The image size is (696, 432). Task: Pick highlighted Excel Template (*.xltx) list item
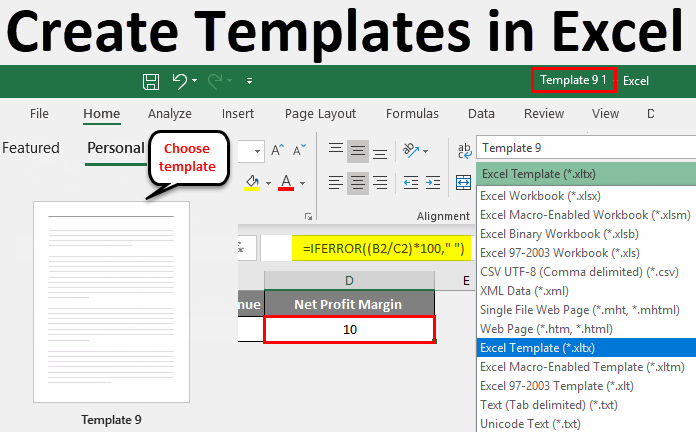pyautogui.click(x=587, y=348)
